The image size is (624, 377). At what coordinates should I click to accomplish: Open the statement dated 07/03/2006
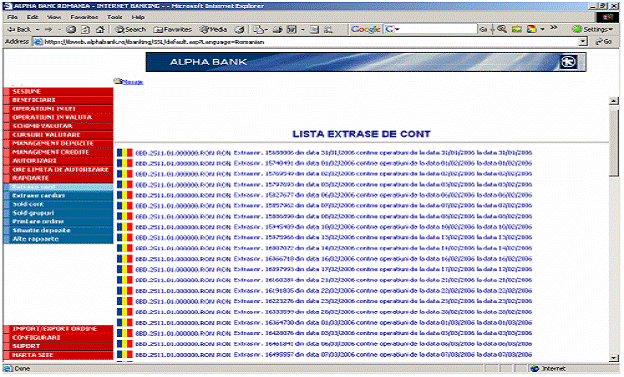pos(333,355)
